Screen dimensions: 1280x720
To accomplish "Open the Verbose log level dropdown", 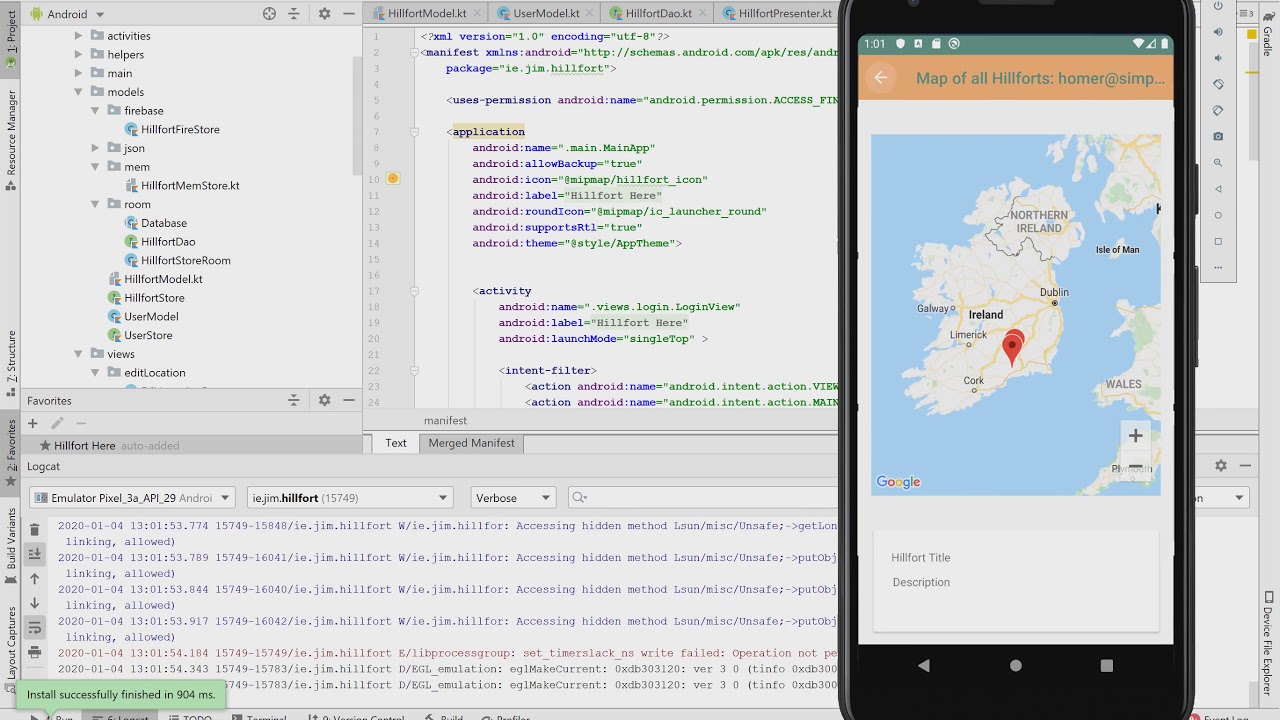I will click(x=513, y=498).
